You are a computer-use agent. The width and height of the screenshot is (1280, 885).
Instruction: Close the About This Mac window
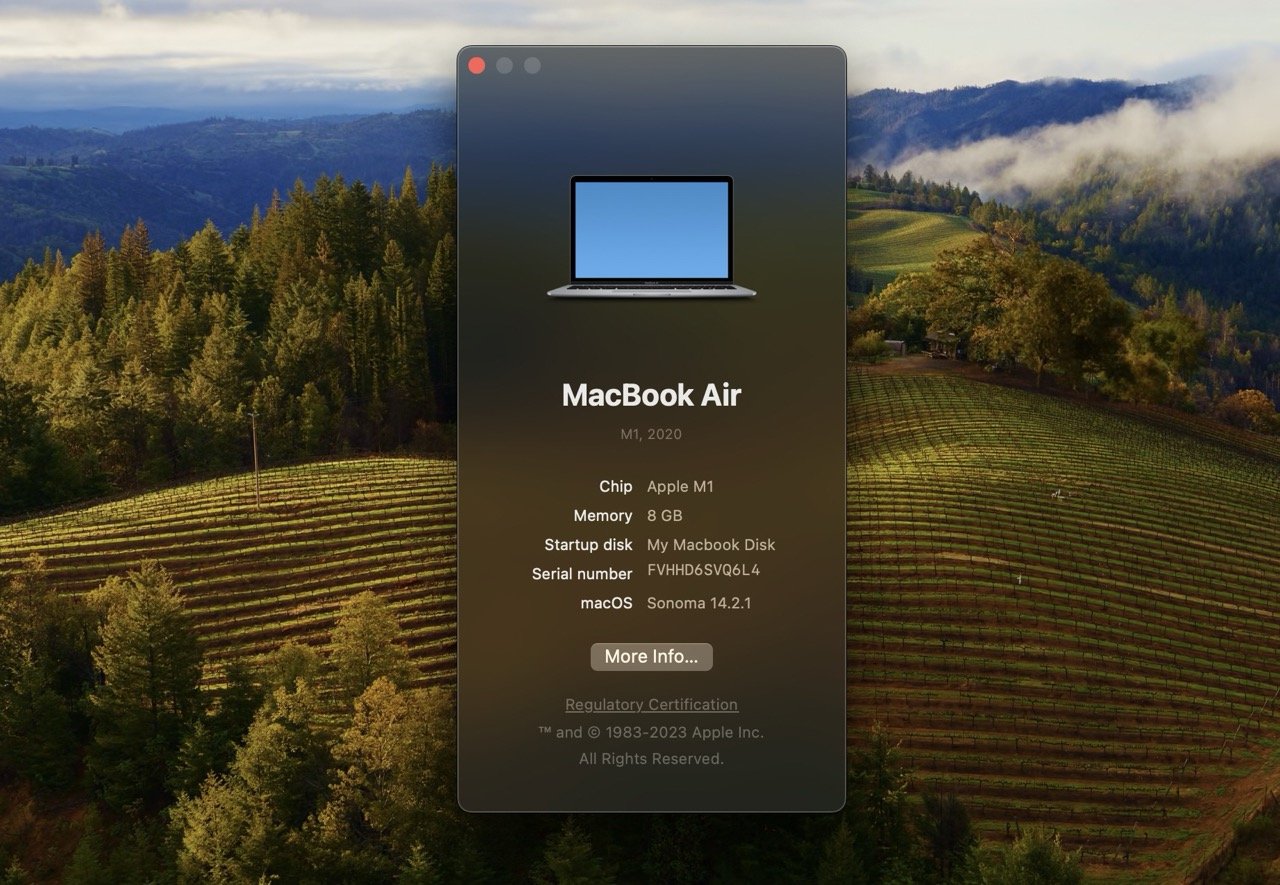pos(477,65)
